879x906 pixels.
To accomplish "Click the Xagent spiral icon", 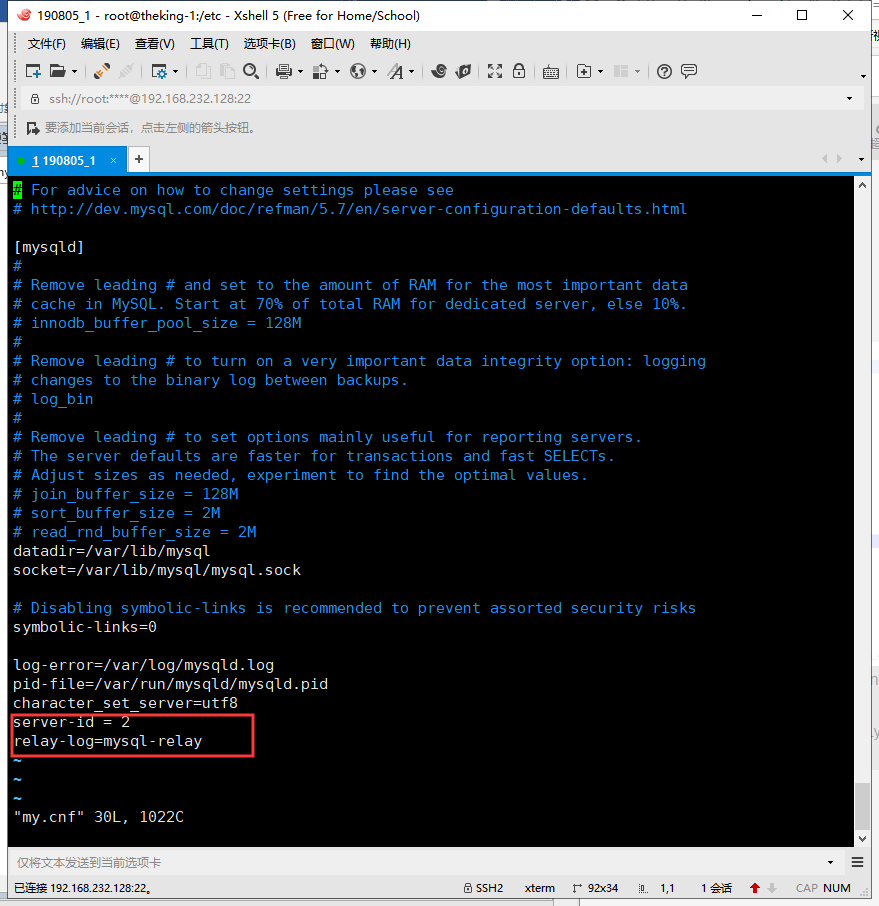I will (439, 71).
